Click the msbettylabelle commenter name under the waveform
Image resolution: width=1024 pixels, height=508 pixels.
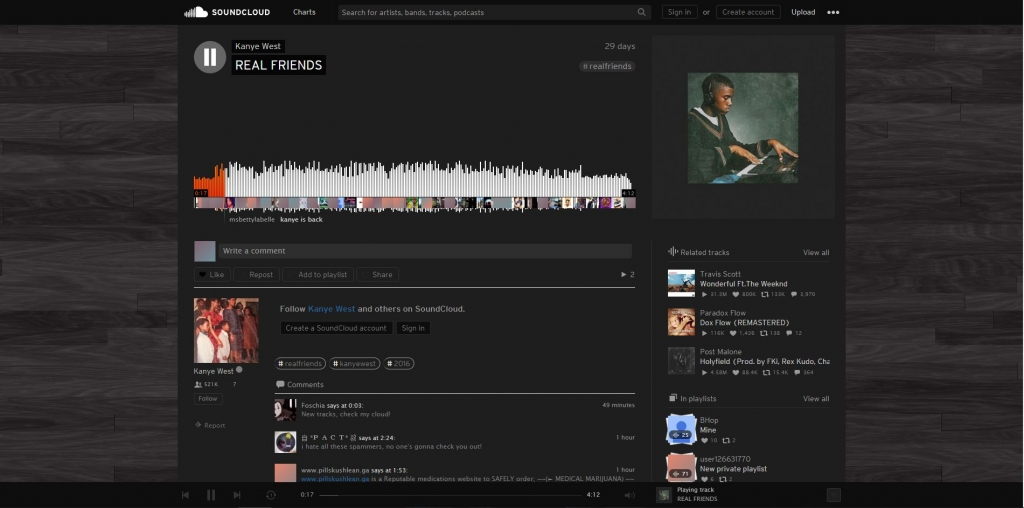click(251, 219)
